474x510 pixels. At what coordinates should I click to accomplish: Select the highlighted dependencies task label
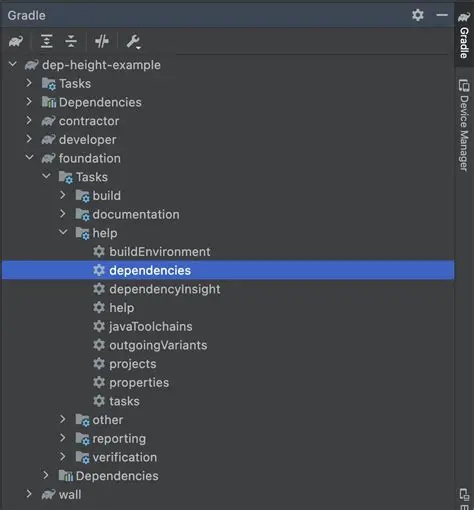(x=150, y=271)
